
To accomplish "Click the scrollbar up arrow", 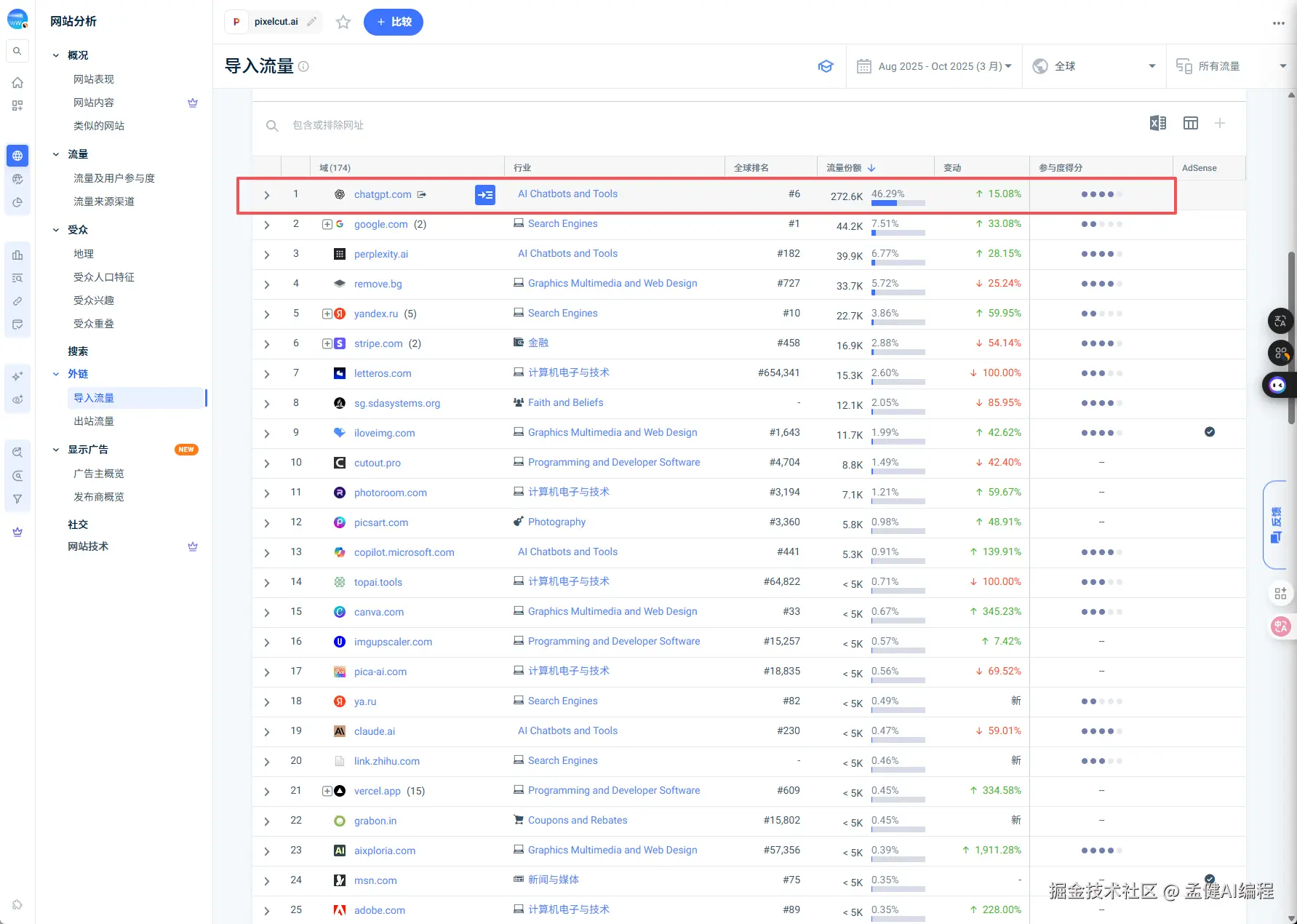I will click(x=1291, y=95).
